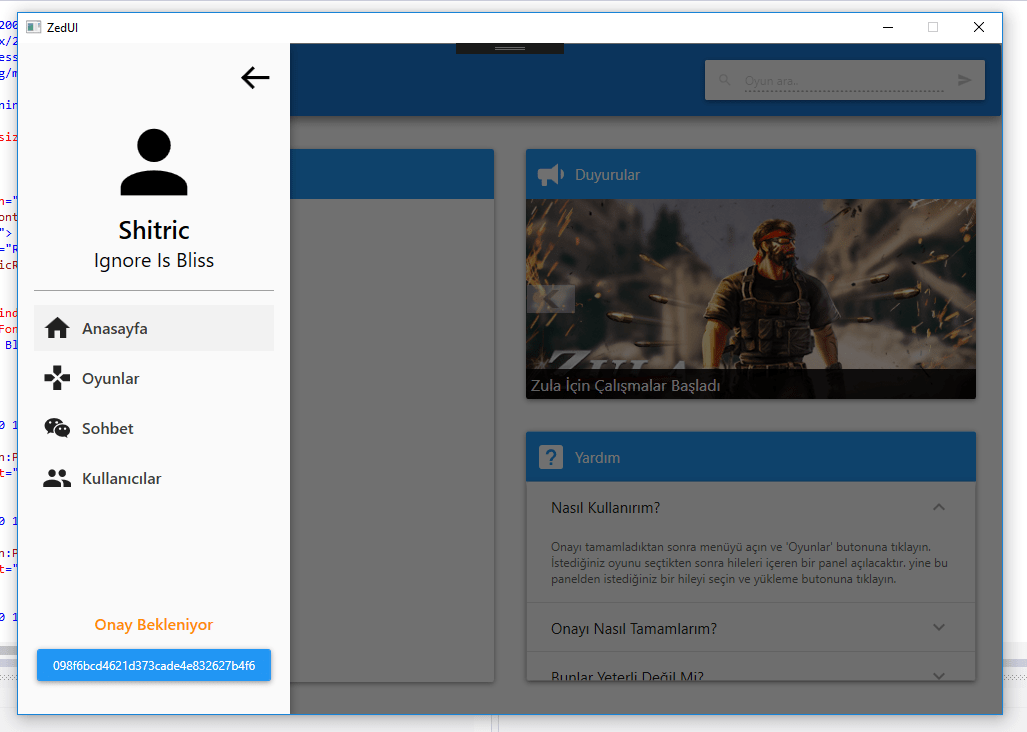Screen dimensions: 1027x732
Task: Expand the 'Onayı Nasıl Tamamlarım?' chevron
Action: click(x=939, y=627)
